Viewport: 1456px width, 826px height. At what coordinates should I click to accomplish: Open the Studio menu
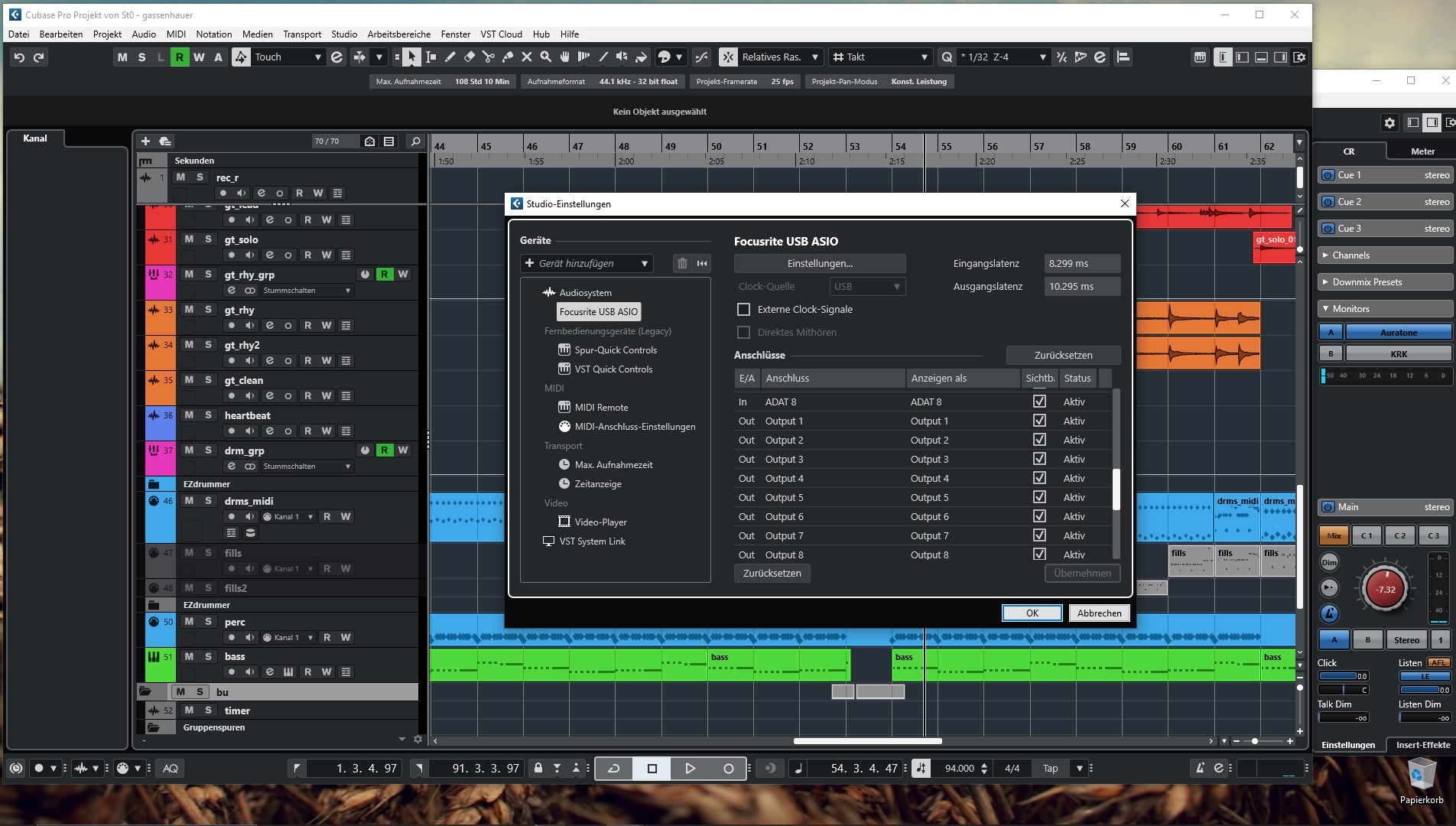(x=344, y=34)
